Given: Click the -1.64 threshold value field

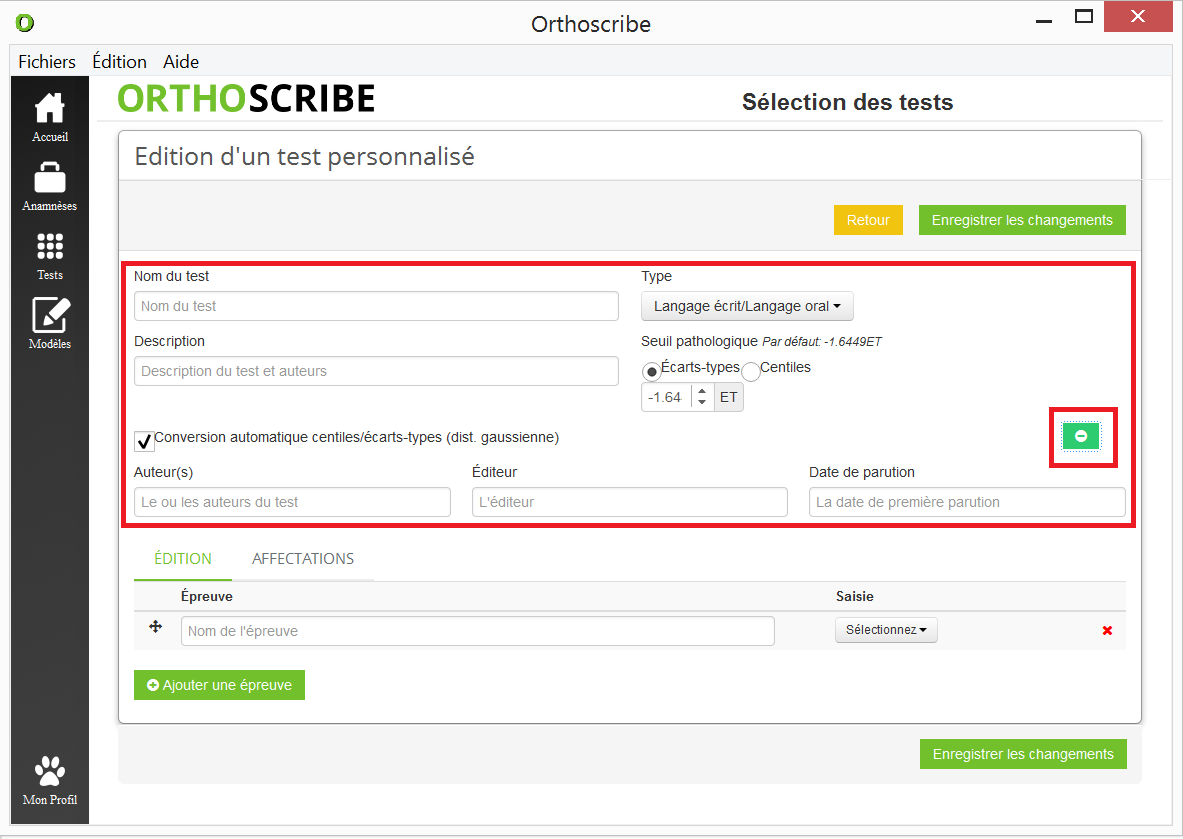Looking at the screenshot, I should (666, 398).
